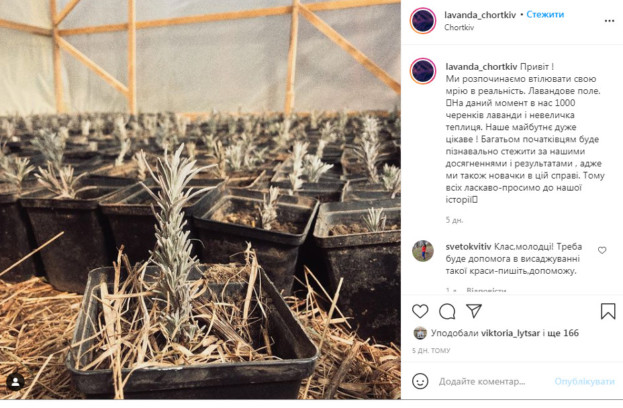
Task: Show tagged people icon on the photo
Action: (15, 382)
